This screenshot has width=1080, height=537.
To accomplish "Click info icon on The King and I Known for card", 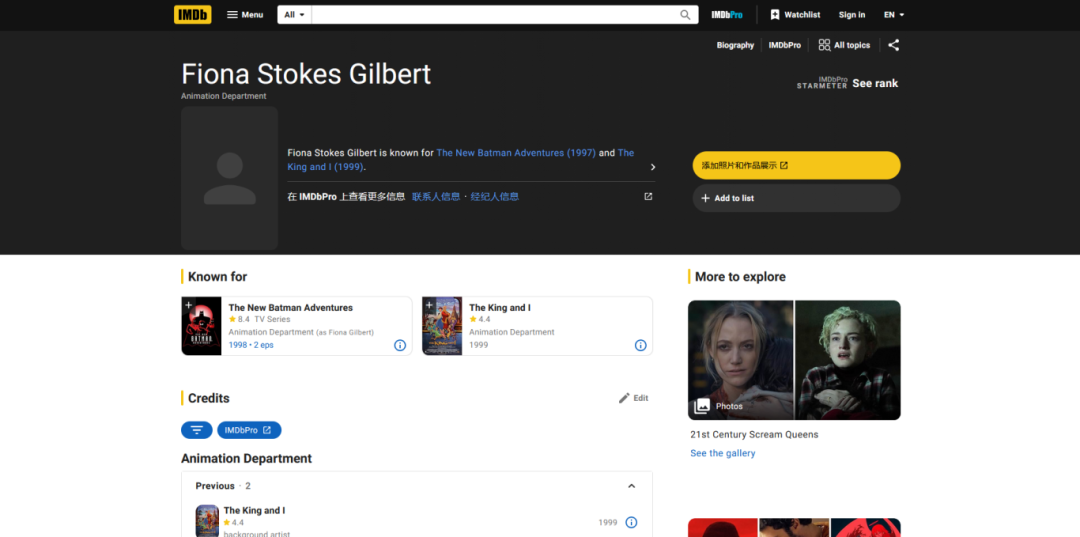I will tap(641, 345).
